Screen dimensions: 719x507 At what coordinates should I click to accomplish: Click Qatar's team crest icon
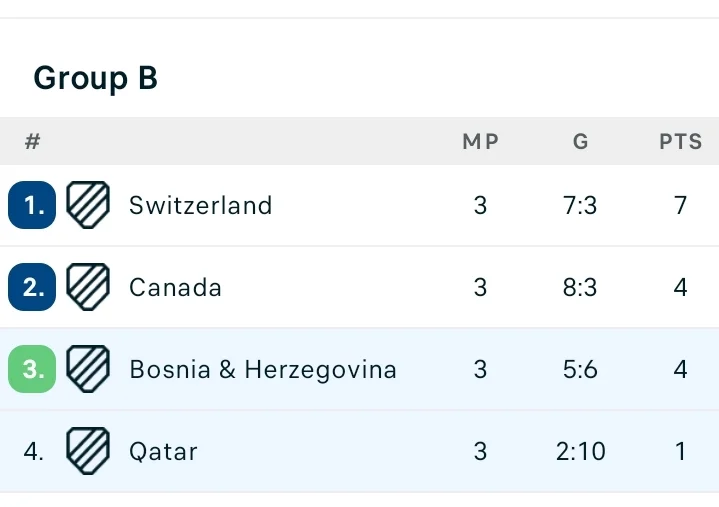88,451
